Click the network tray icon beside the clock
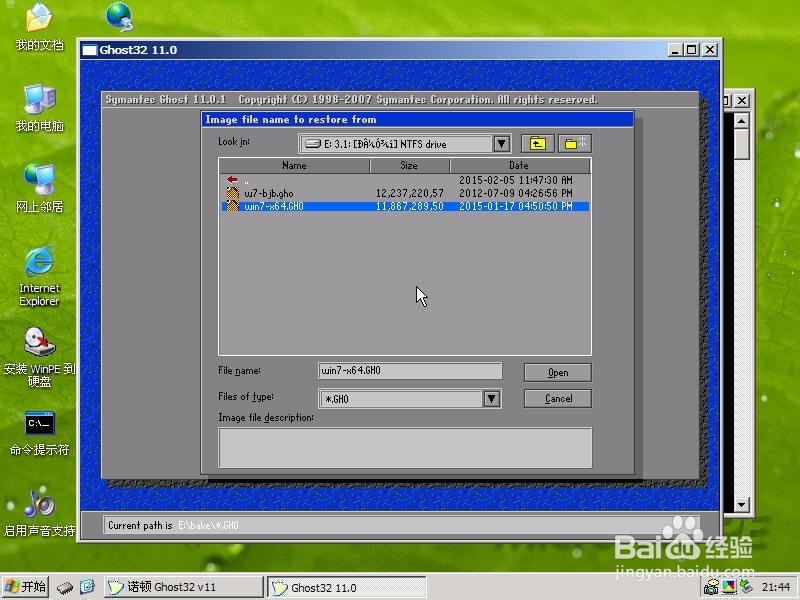The height and width of the screenshot is (600, 800). 746,587
